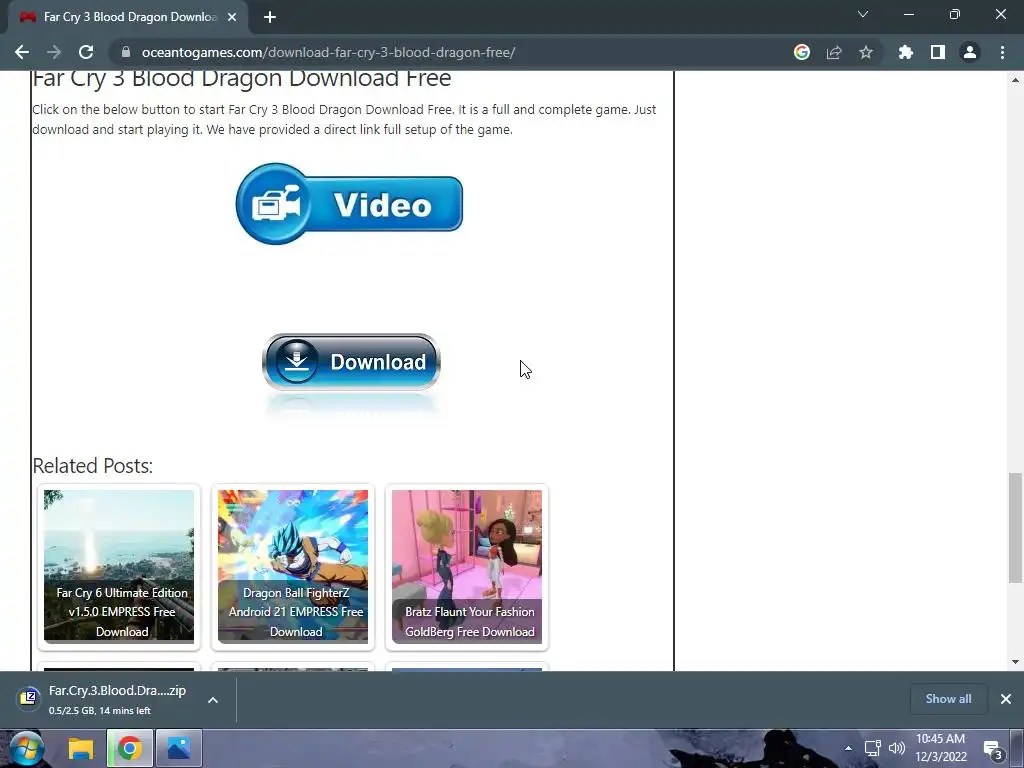Expand download item options chevron
1024x768 pixels.
pyautogui.click(x=213, y=699)
